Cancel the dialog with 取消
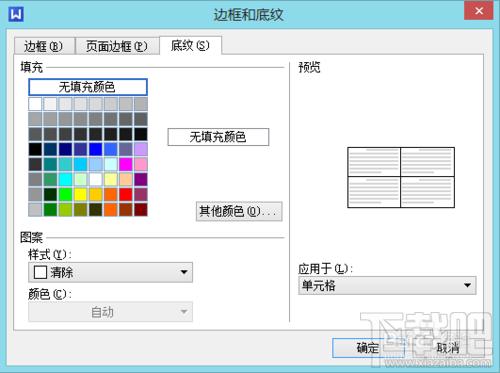 pyautogui.click(x=448, y=348)
